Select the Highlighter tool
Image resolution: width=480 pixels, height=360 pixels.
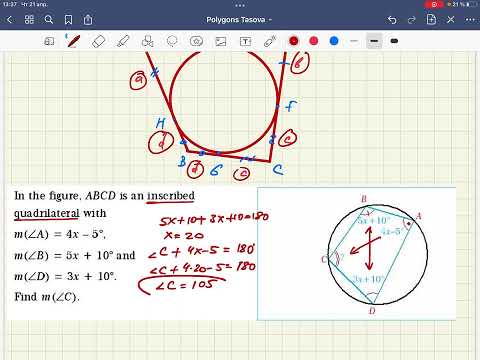coord(123,41)
